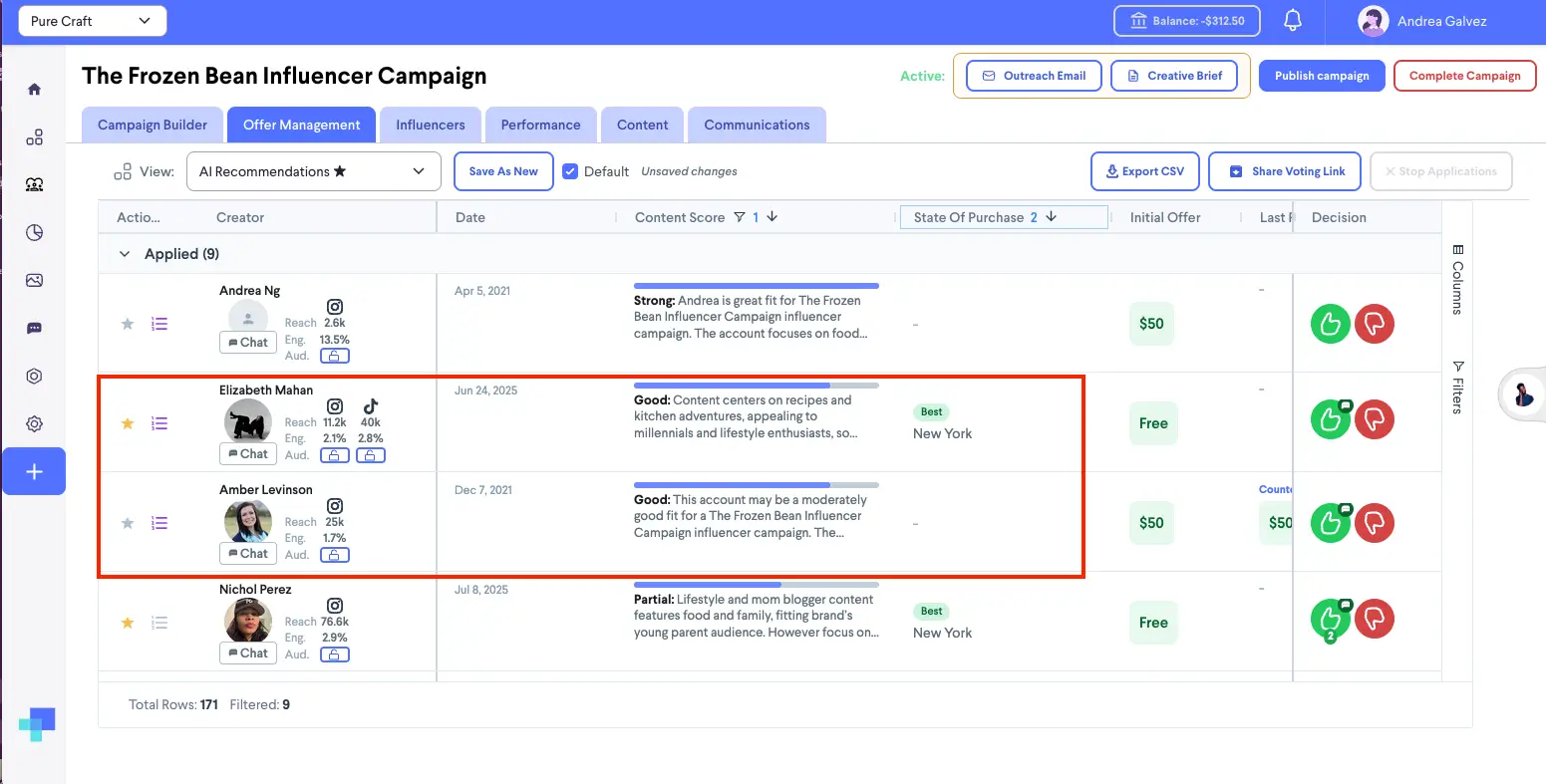1546x784 pixels.
Task: Click Andrea Ng's content score bar
Action: 757,286
